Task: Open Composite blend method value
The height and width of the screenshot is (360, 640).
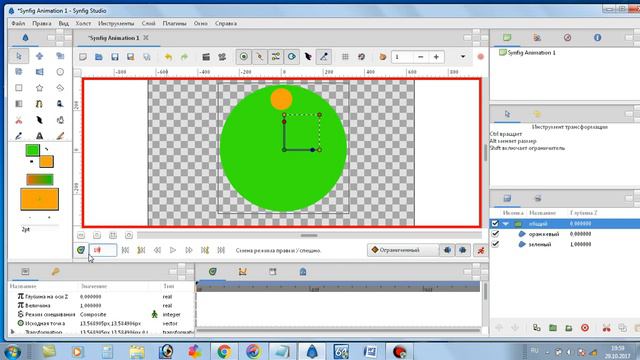Action: click(x=93, y=314)
